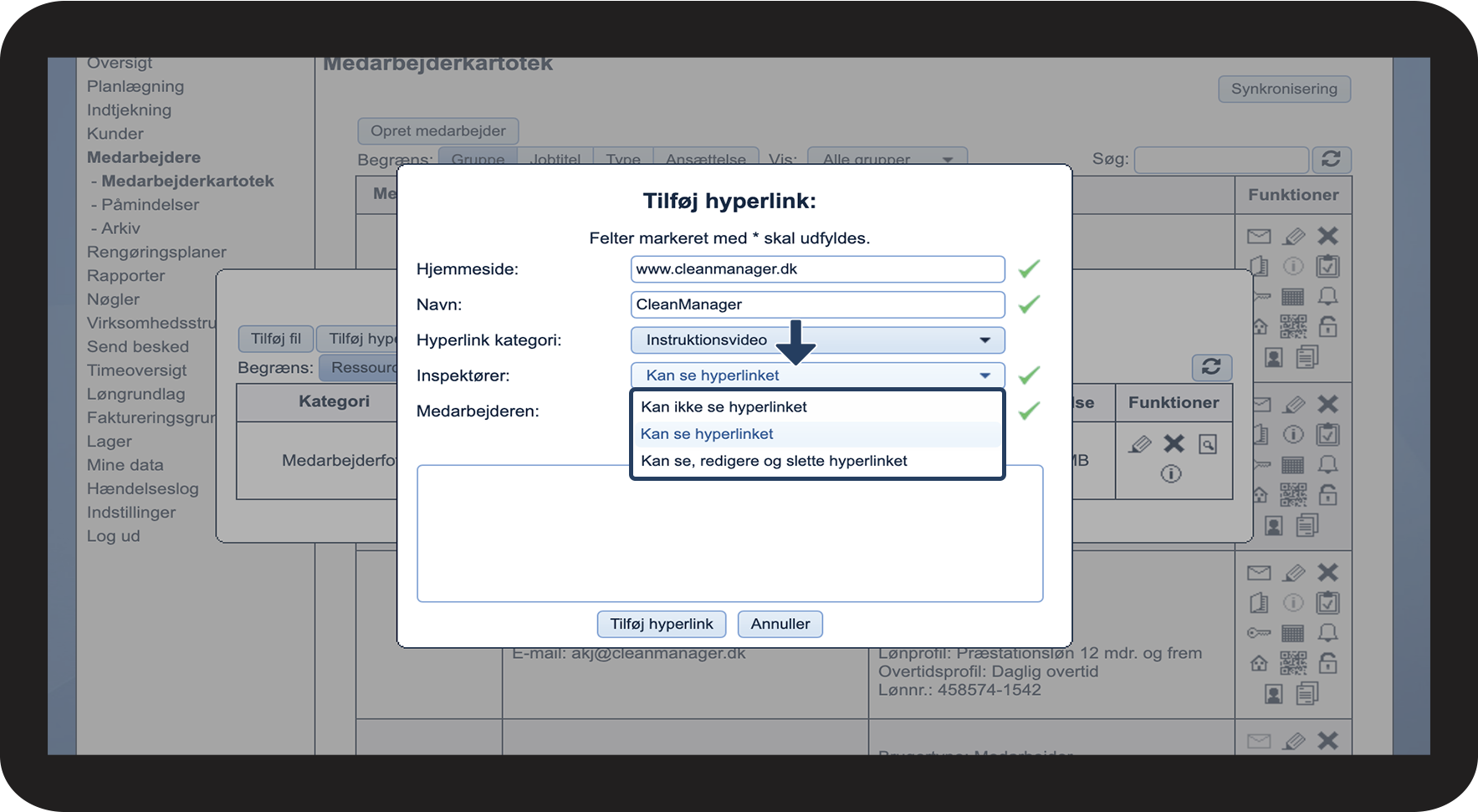Image resolution: width=1478 pixels, height=812 pixels.
Task: Open Indtjekning in the sidebar
Action: (129, 110)
